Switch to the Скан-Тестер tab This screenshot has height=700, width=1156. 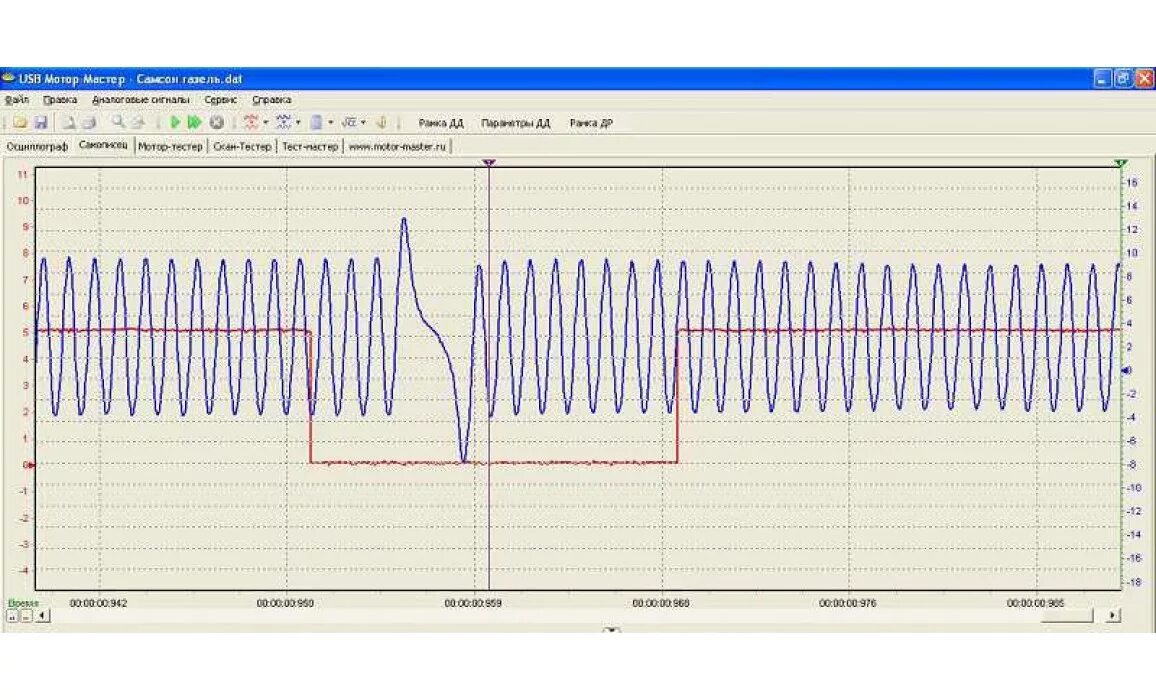click(x=242, y=147)
